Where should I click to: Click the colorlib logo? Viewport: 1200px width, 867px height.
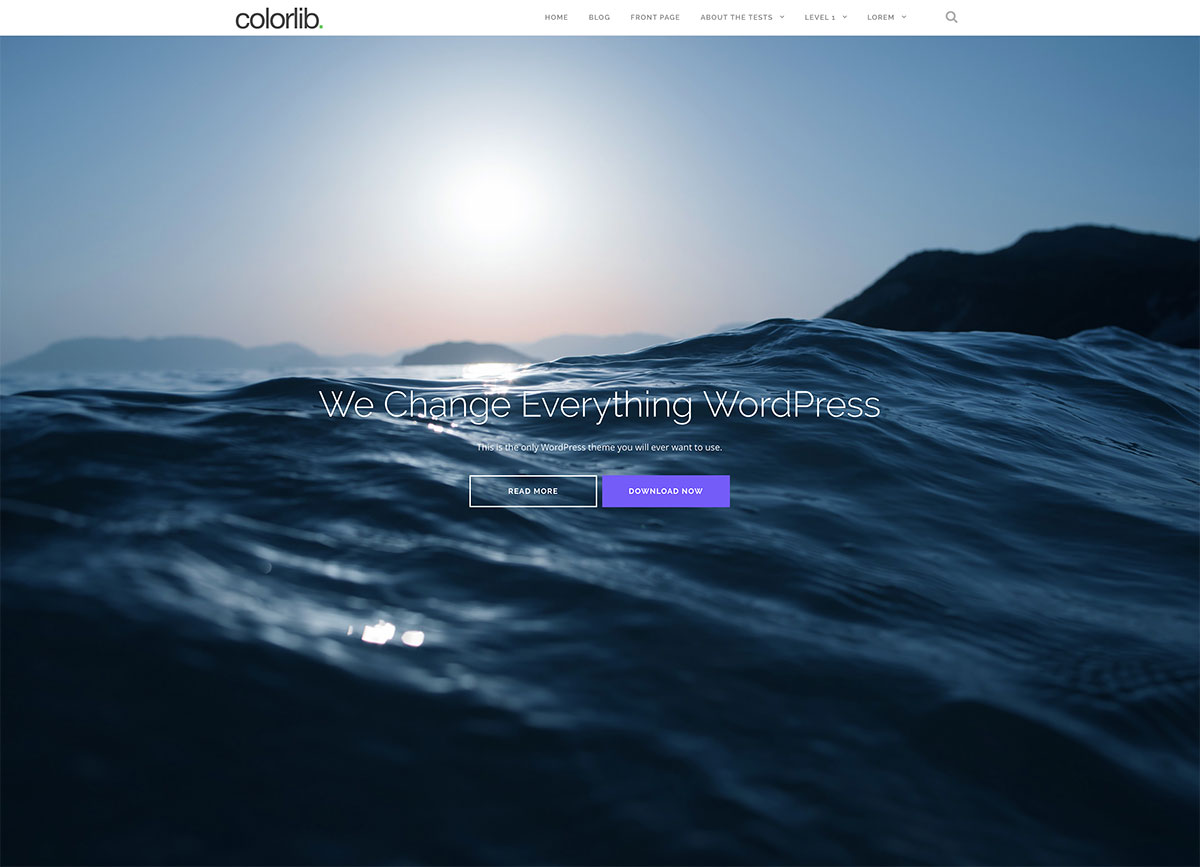[279, 18]
